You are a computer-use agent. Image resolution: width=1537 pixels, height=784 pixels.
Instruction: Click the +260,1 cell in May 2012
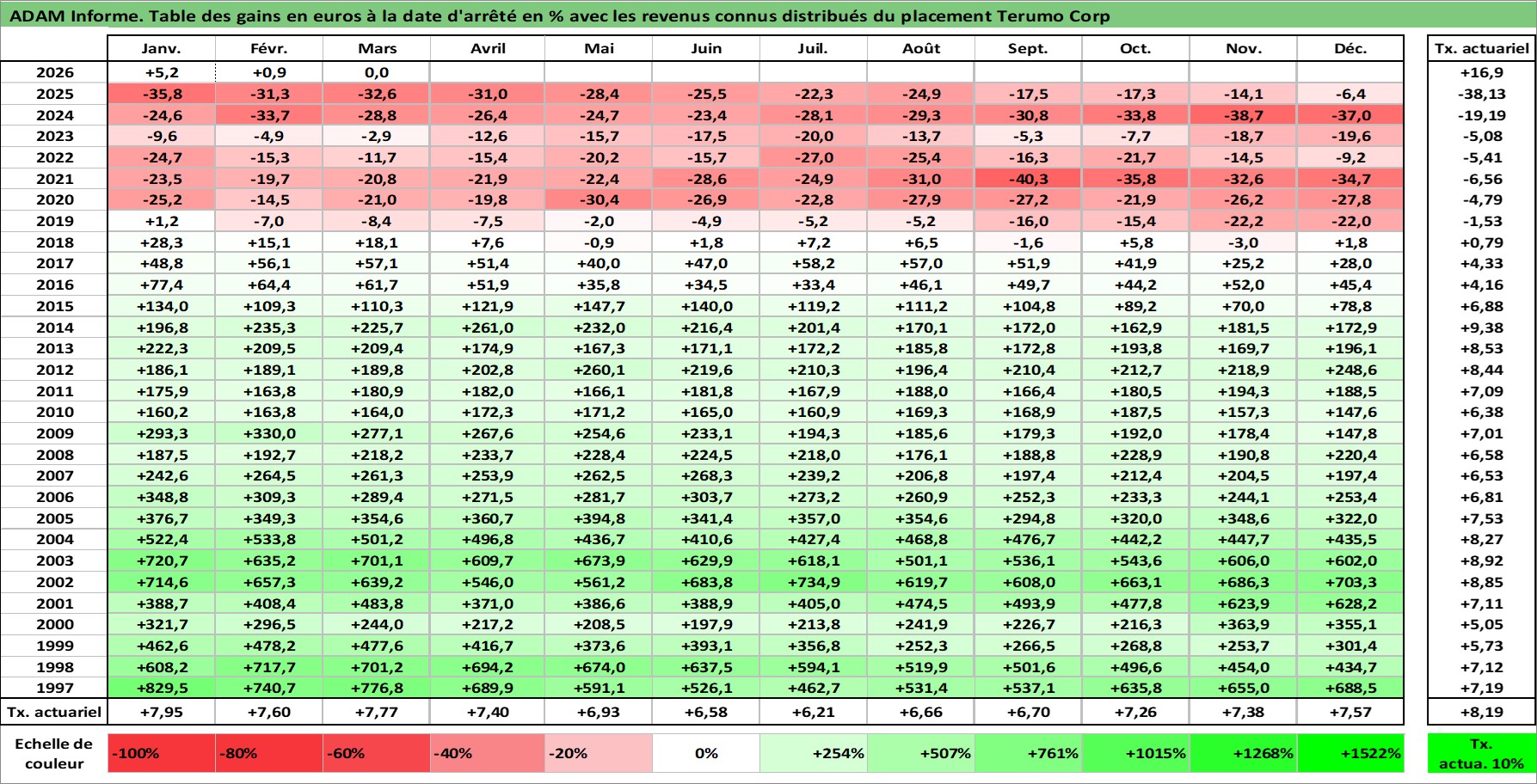[599, 370]
